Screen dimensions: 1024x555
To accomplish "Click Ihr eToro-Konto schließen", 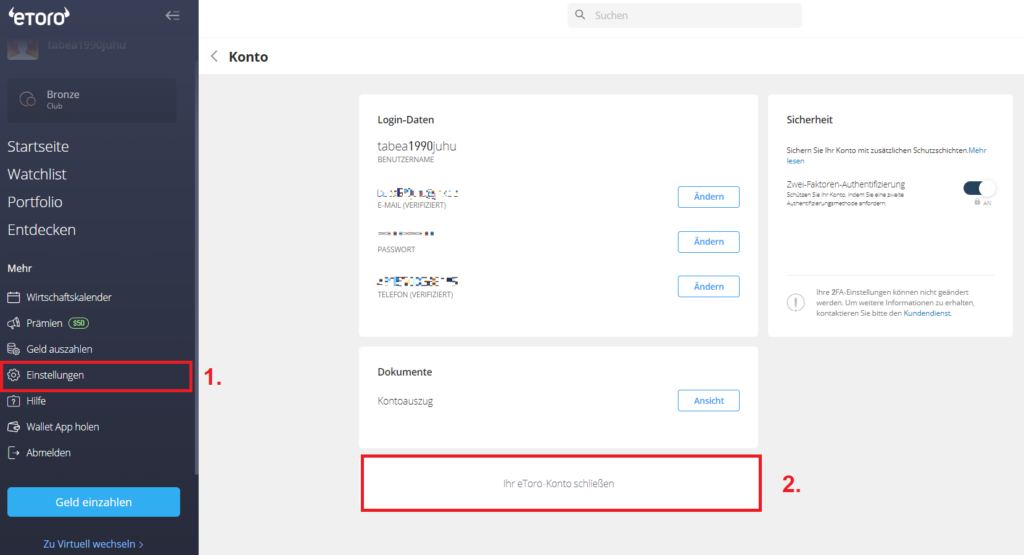I will coord(558,484).
